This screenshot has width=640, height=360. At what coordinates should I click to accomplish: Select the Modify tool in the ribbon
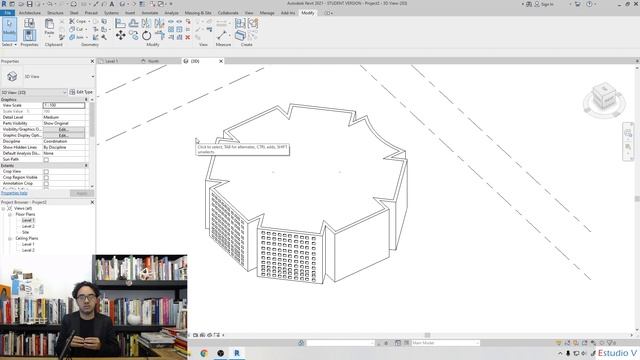pos(9,29)
